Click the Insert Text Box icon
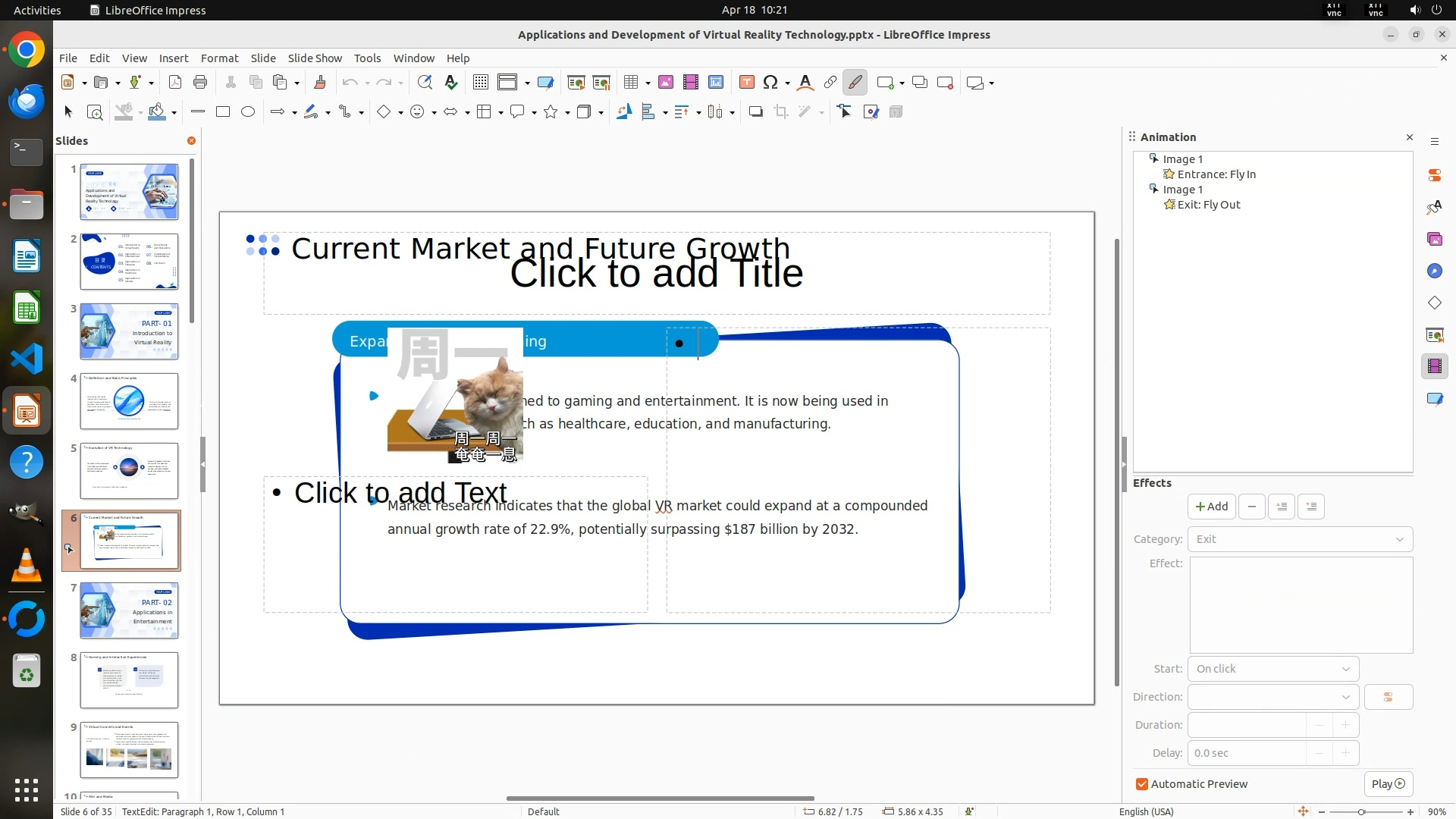The width and height of the screenshot is (1456, 819). tap(746, 83)
